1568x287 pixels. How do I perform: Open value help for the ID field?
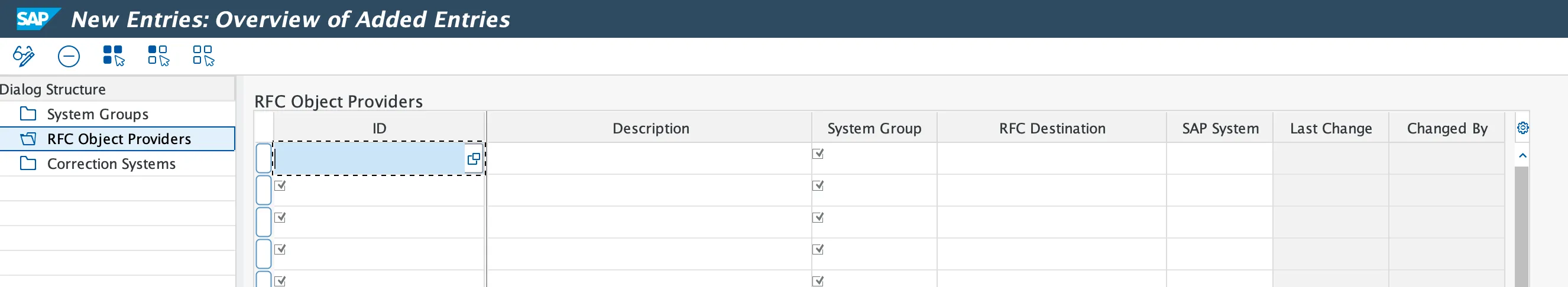coord(473,159)
